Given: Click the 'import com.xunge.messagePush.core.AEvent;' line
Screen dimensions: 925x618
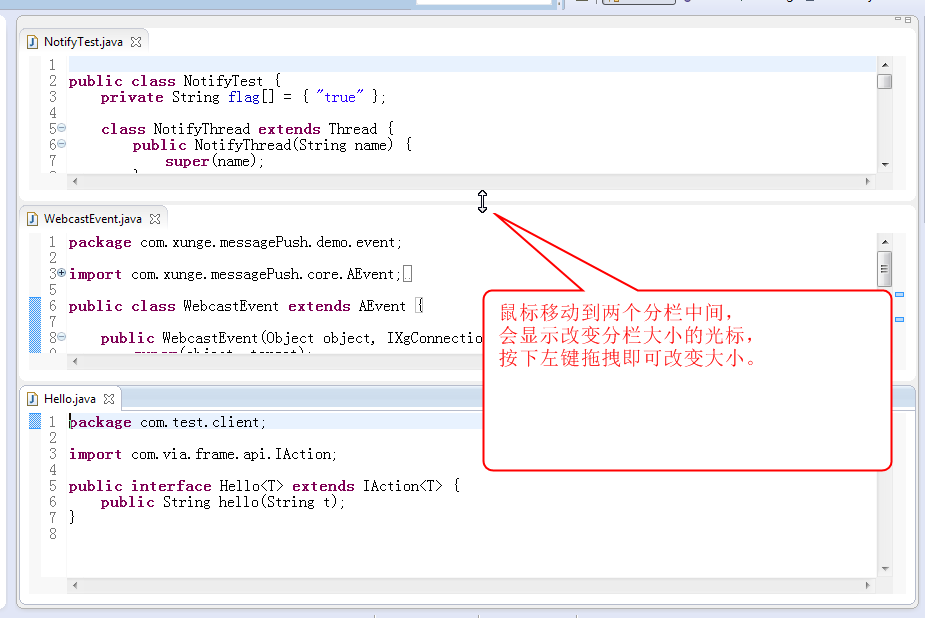Looking at the screenshot, I should 234,274.
